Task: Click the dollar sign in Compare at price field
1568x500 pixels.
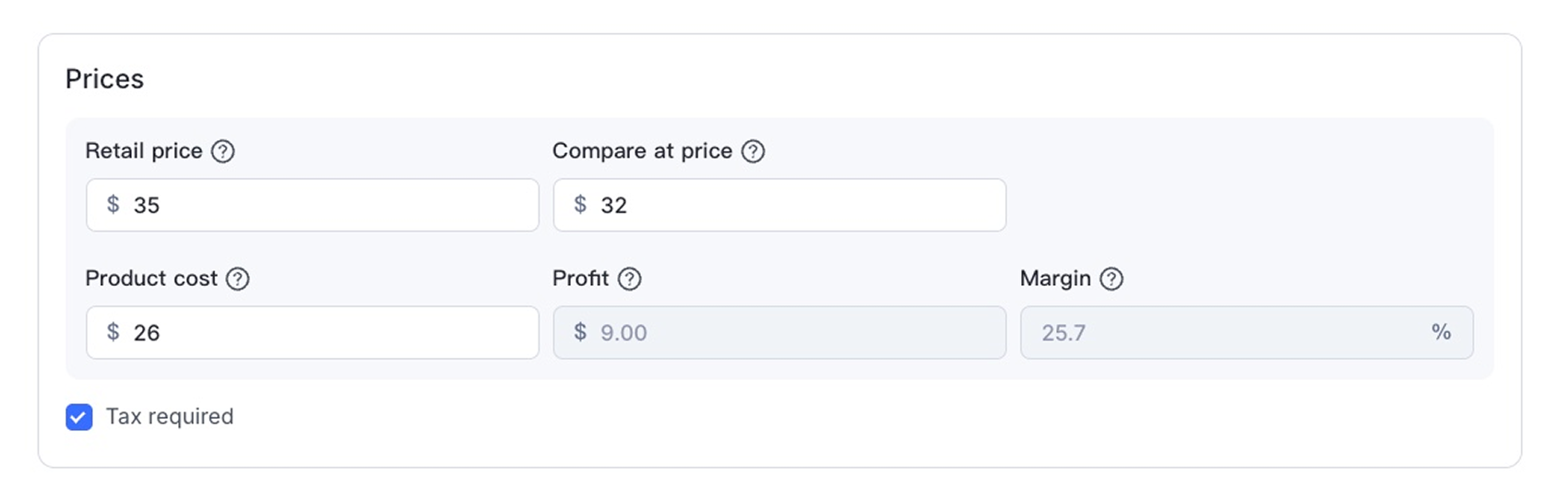Action: [x=580, y=205]
